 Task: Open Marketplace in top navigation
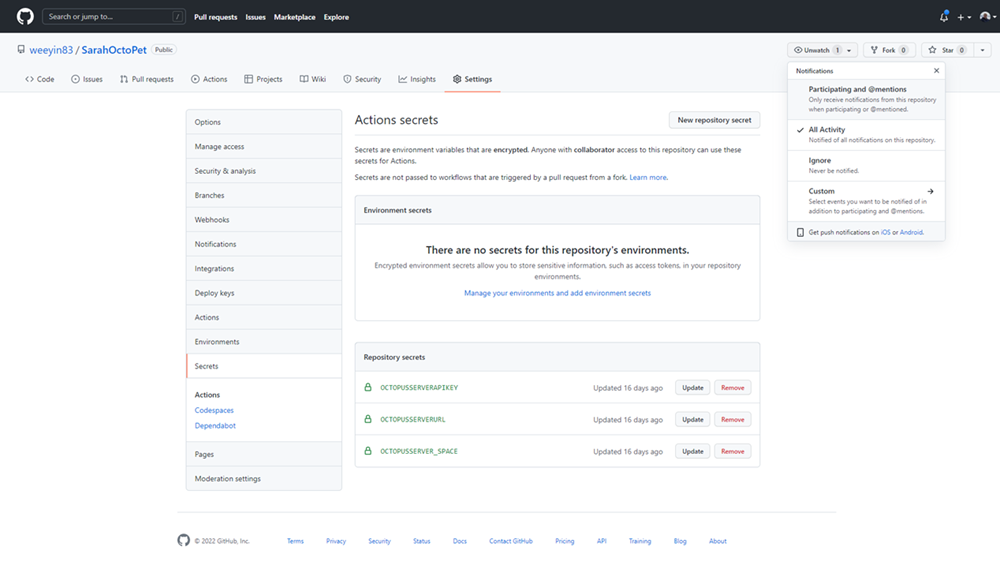(295, 17)
